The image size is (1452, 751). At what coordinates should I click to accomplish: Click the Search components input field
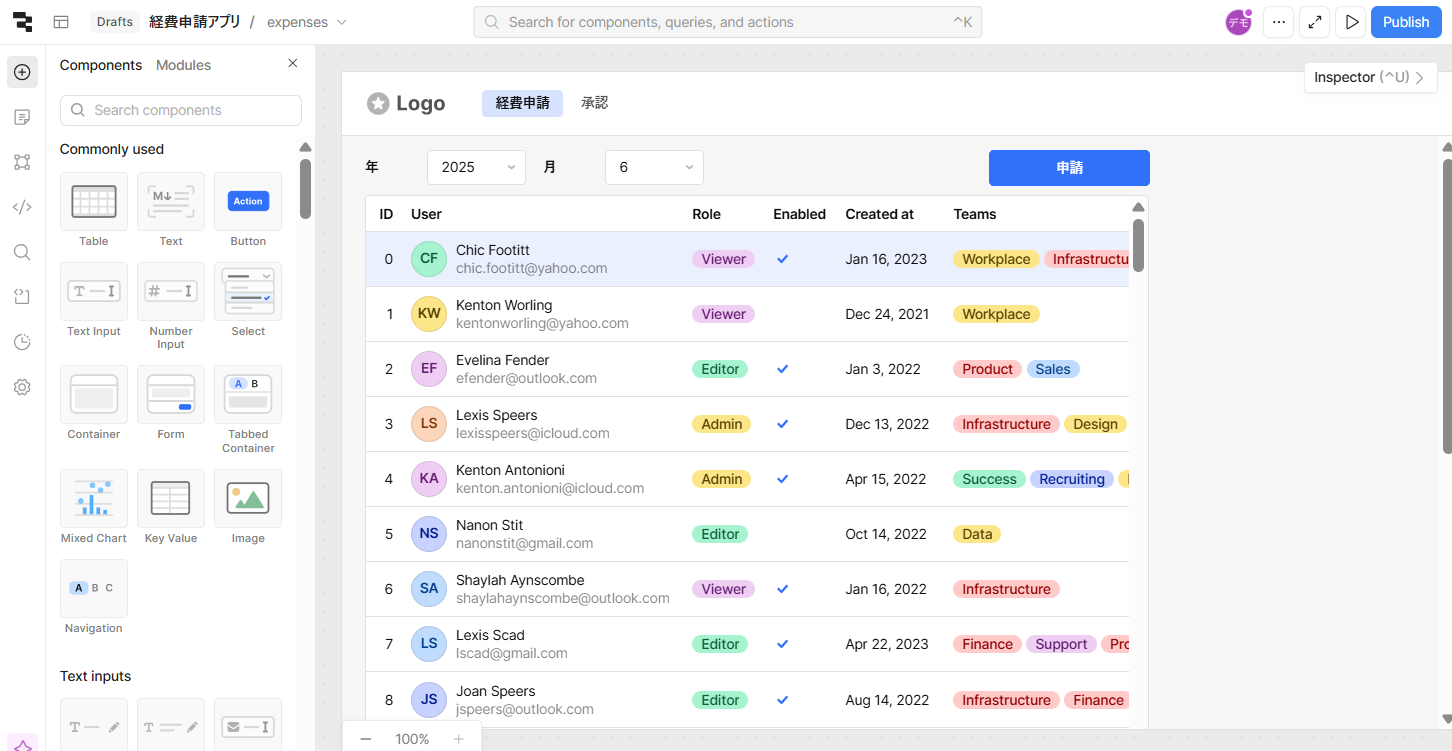(181, 110)
